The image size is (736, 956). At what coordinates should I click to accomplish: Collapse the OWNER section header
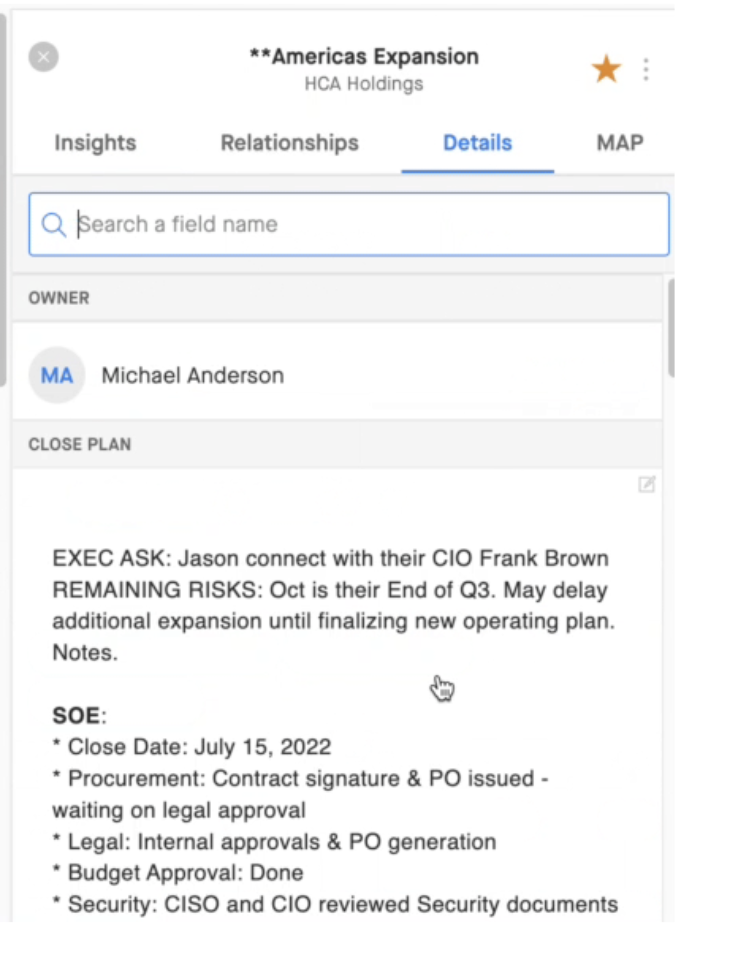[x=337, y=298]
